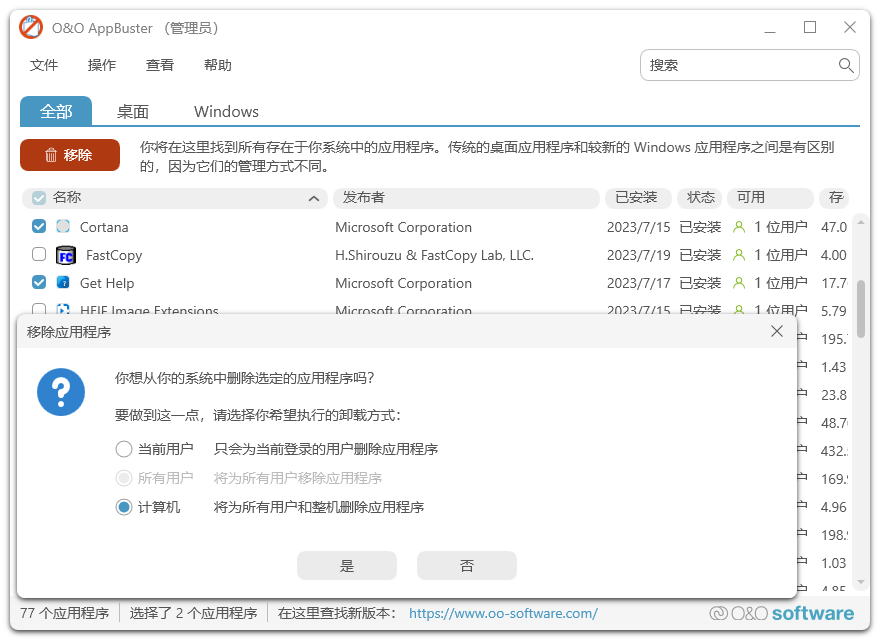Click the search magnifier icon
Image resolution: width=880 pixels, height=640 pixels.
pos(846,65)
